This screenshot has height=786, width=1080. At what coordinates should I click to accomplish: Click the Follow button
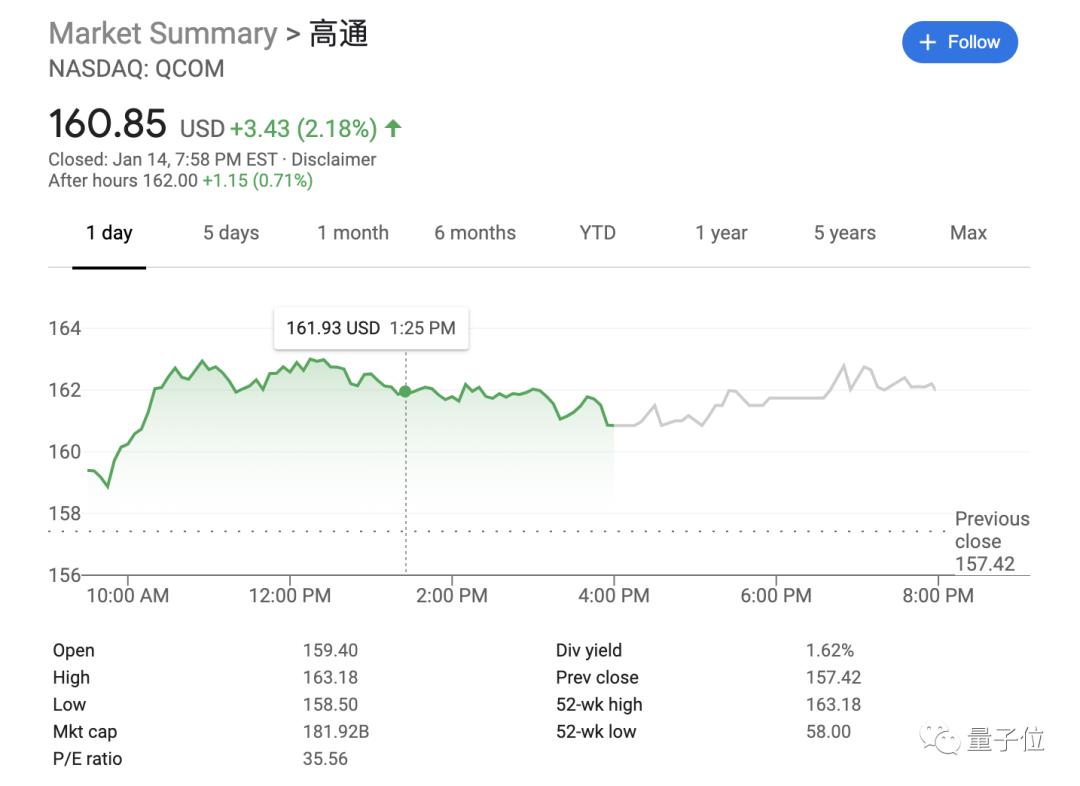[959, 42]
